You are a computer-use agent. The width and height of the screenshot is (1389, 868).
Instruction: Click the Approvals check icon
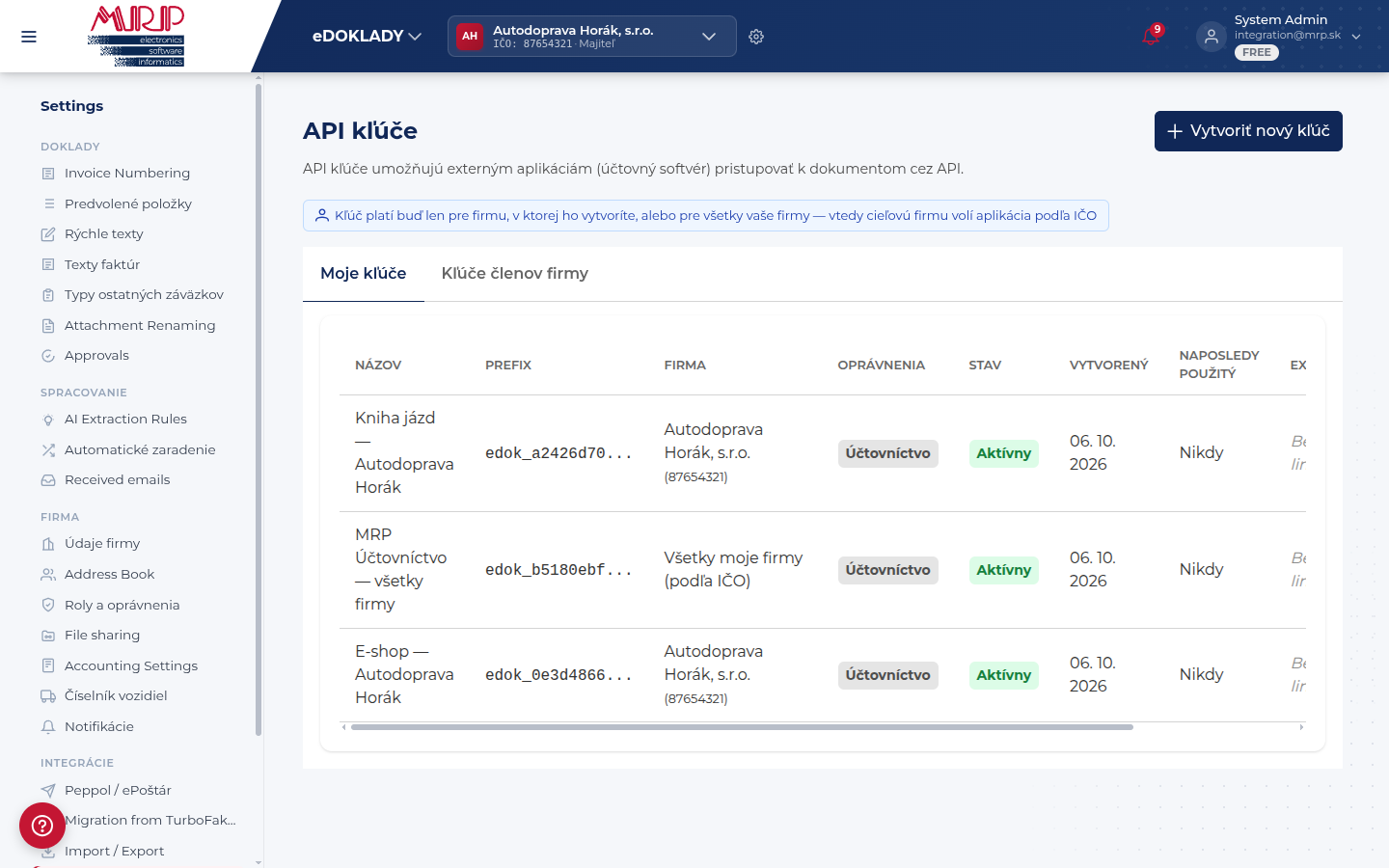(48, 356)
